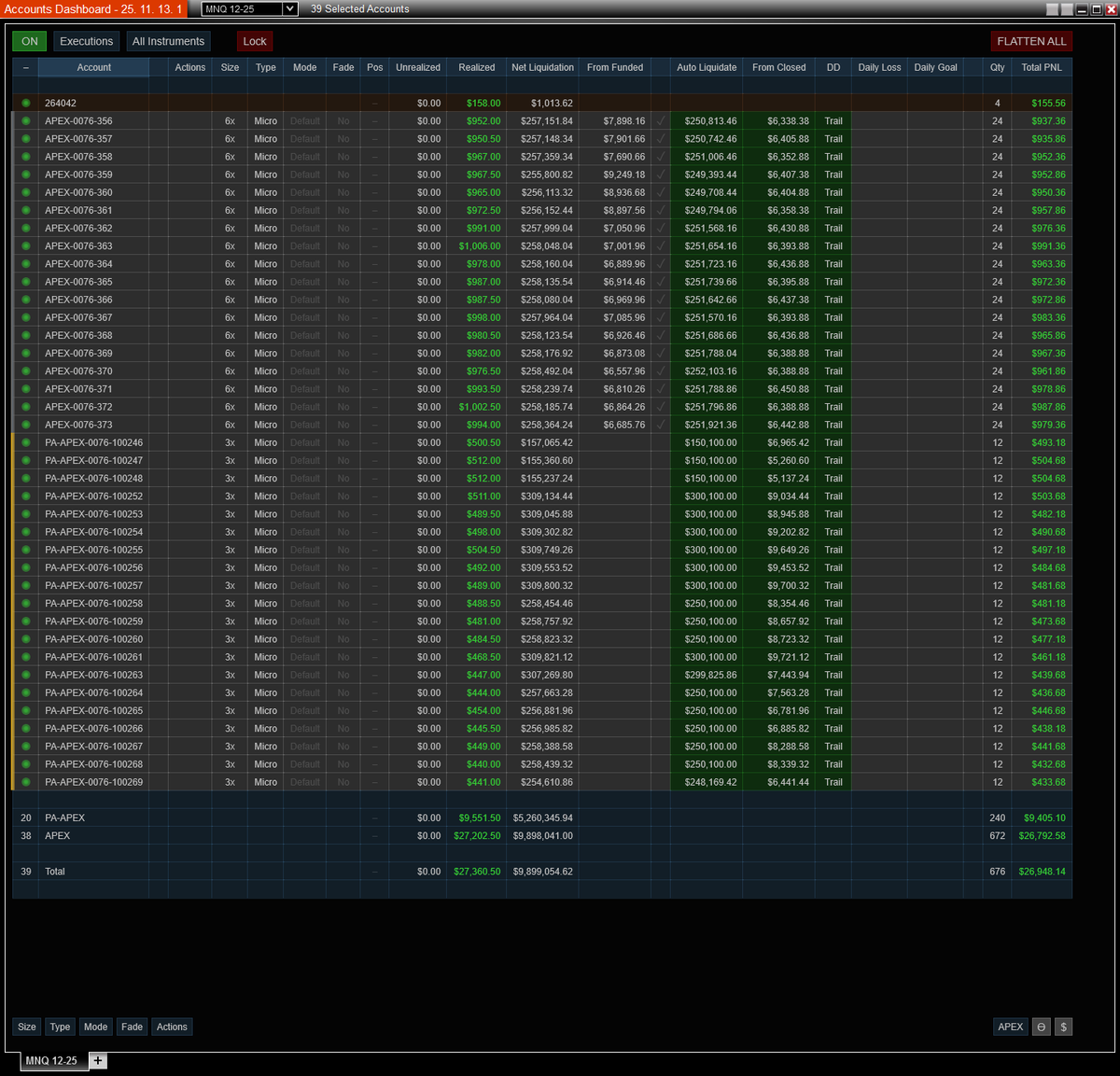
Task: Open the Size selector at bottom
Action: tap(27, 1027)
